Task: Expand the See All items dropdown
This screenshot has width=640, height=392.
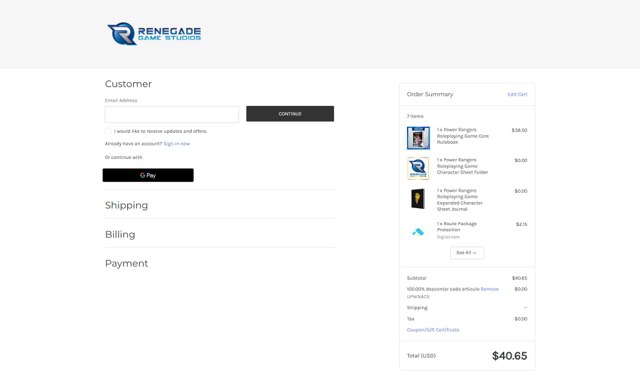Action: click(467, 253)
